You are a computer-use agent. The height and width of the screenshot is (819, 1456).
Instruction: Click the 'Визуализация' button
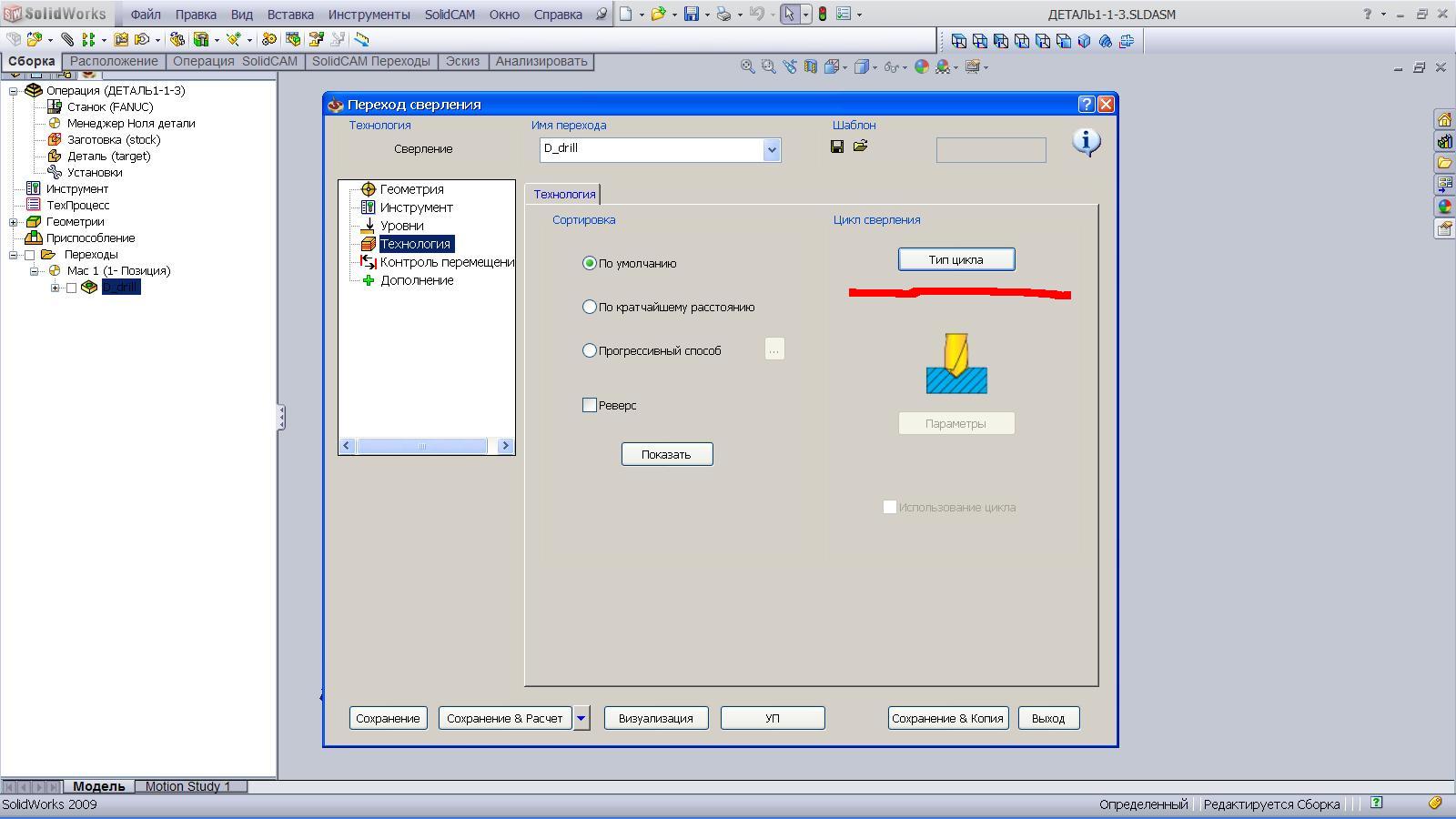coord(656,718)
